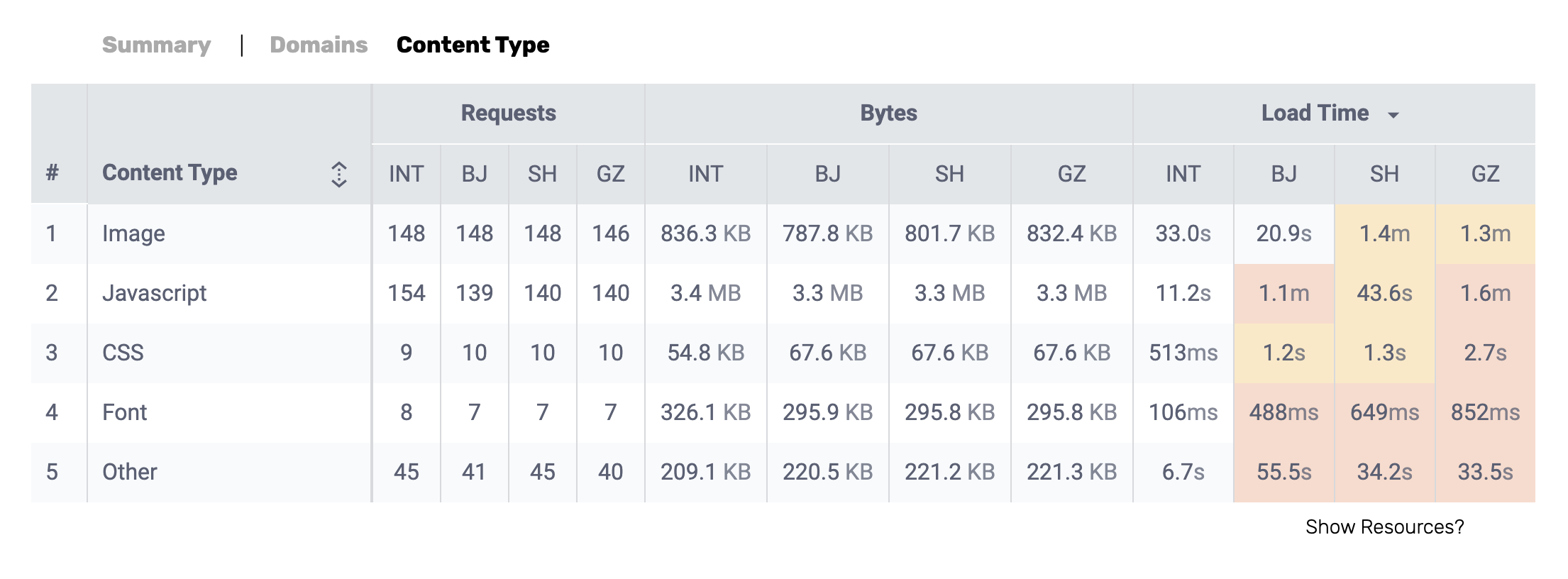The width and height of the screenshot is (1568, 579).
Task: Click the 3.4 MB Javascript INT bytes cell
Action: pyautogui.click(x=705, y=293)
